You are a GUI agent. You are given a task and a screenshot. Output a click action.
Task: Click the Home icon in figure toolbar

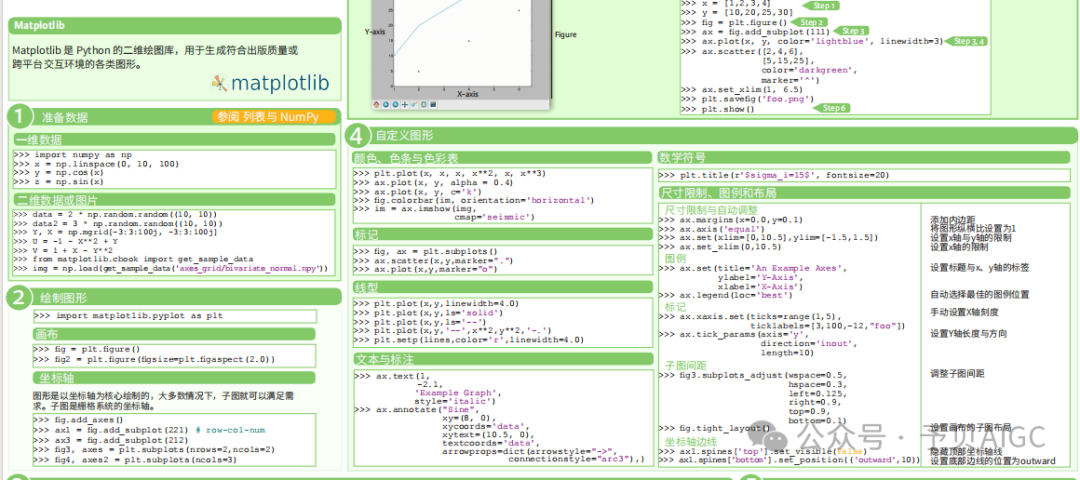[x=376, y=104]
